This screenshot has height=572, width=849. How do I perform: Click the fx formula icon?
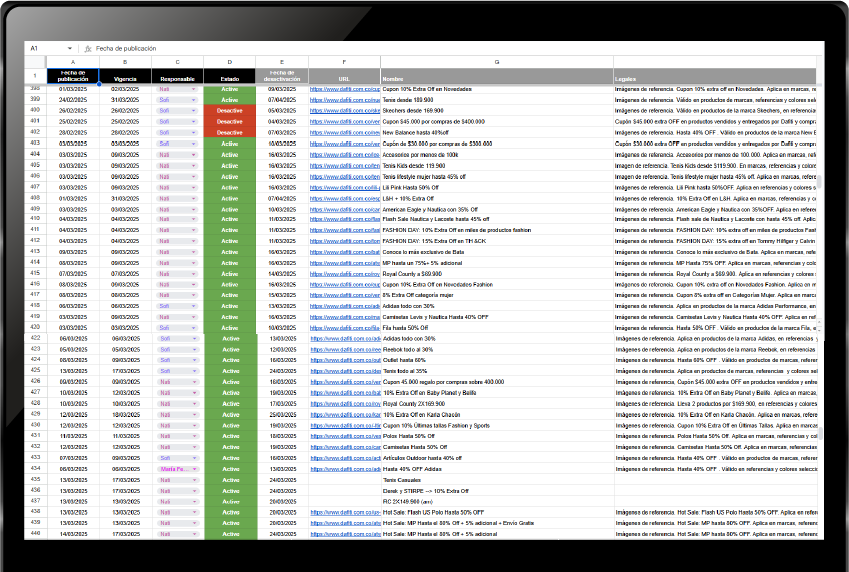[x=88, y=49]
